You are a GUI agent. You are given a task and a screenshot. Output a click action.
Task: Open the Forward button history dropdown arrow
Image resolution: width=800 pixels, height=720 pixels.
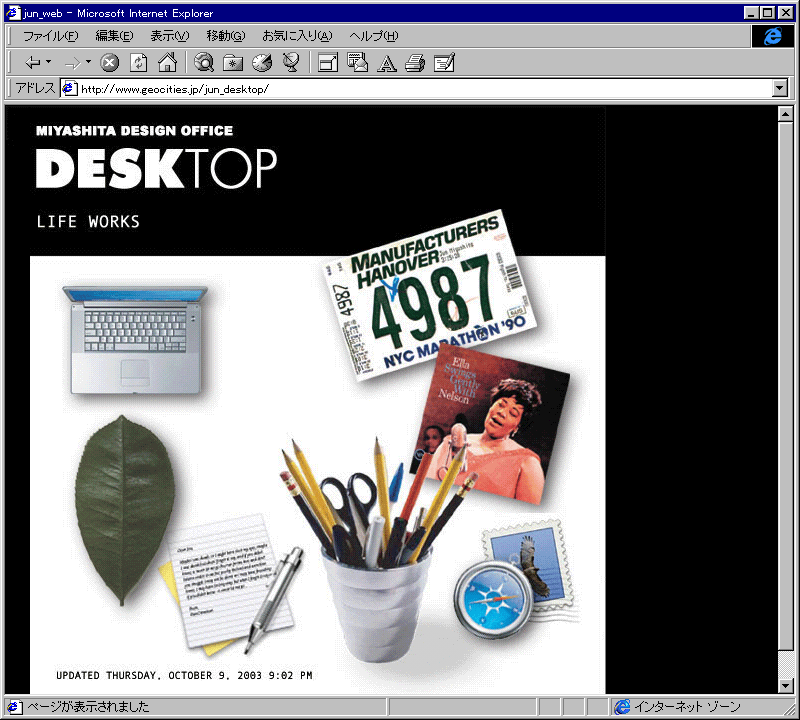click(x=88, y=62)
